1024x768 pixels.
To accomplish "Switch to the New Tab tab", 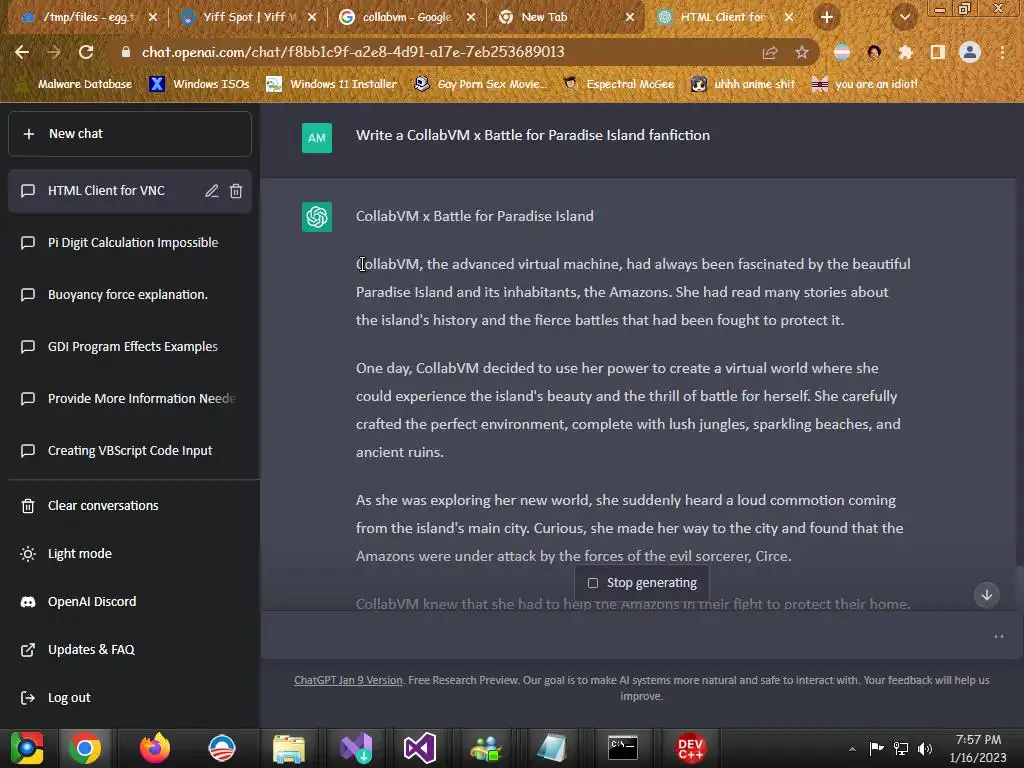I will click(566, 17).
